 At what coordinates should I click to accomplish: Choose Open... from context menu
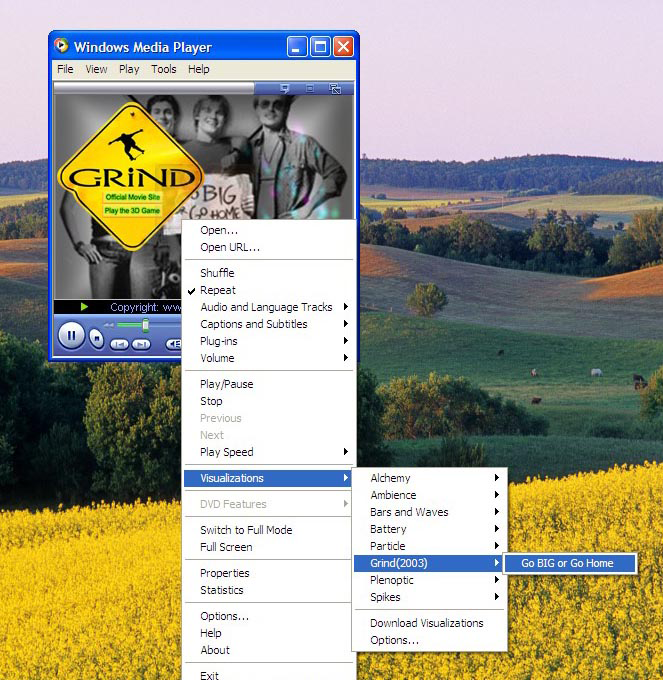click(x=268, y=230)
